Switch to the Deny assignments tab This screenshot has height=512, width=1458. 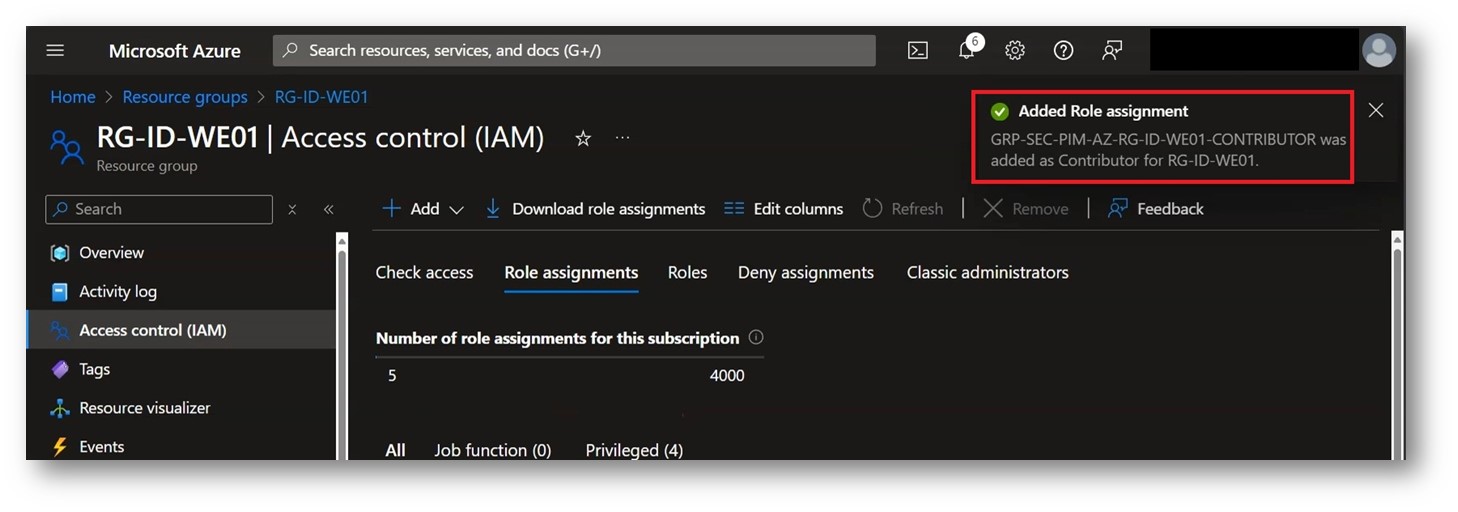[805, 272]
